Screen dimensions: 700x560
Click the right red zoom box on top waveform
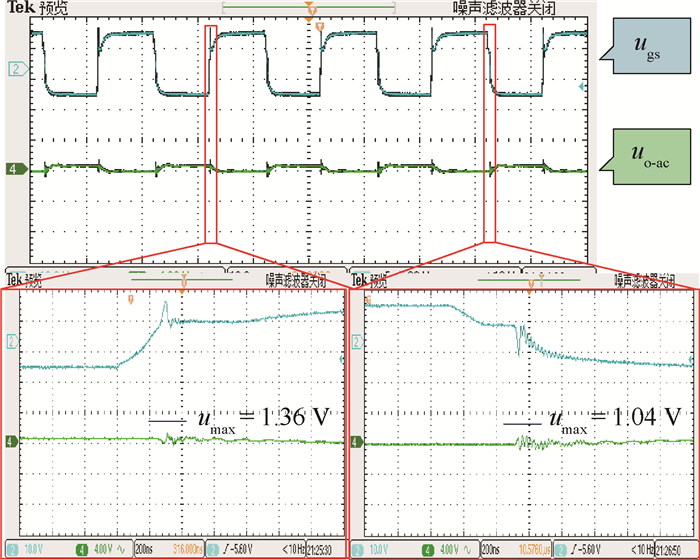[489, 133]
